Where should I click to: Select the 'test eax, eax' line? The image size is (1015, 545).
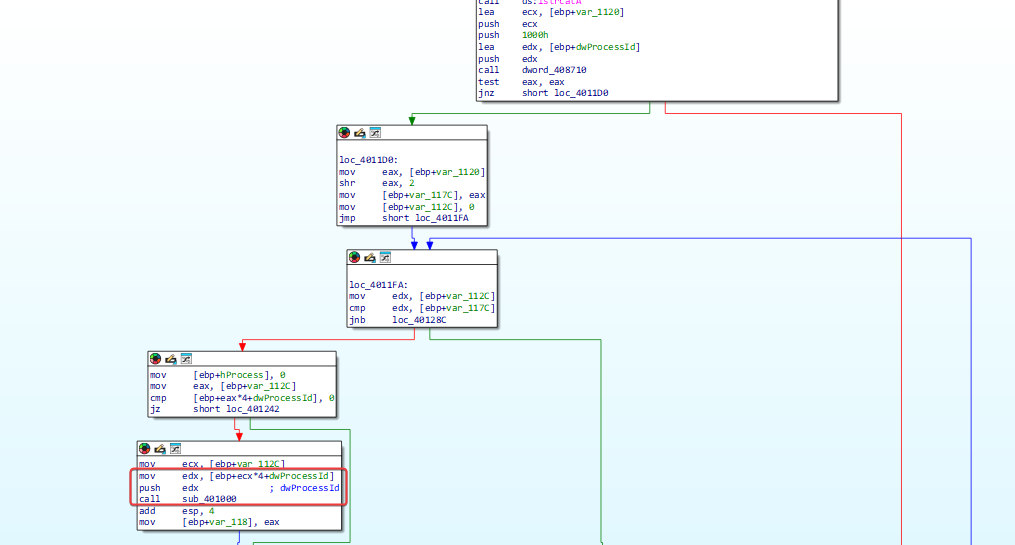tap(521, 82)
